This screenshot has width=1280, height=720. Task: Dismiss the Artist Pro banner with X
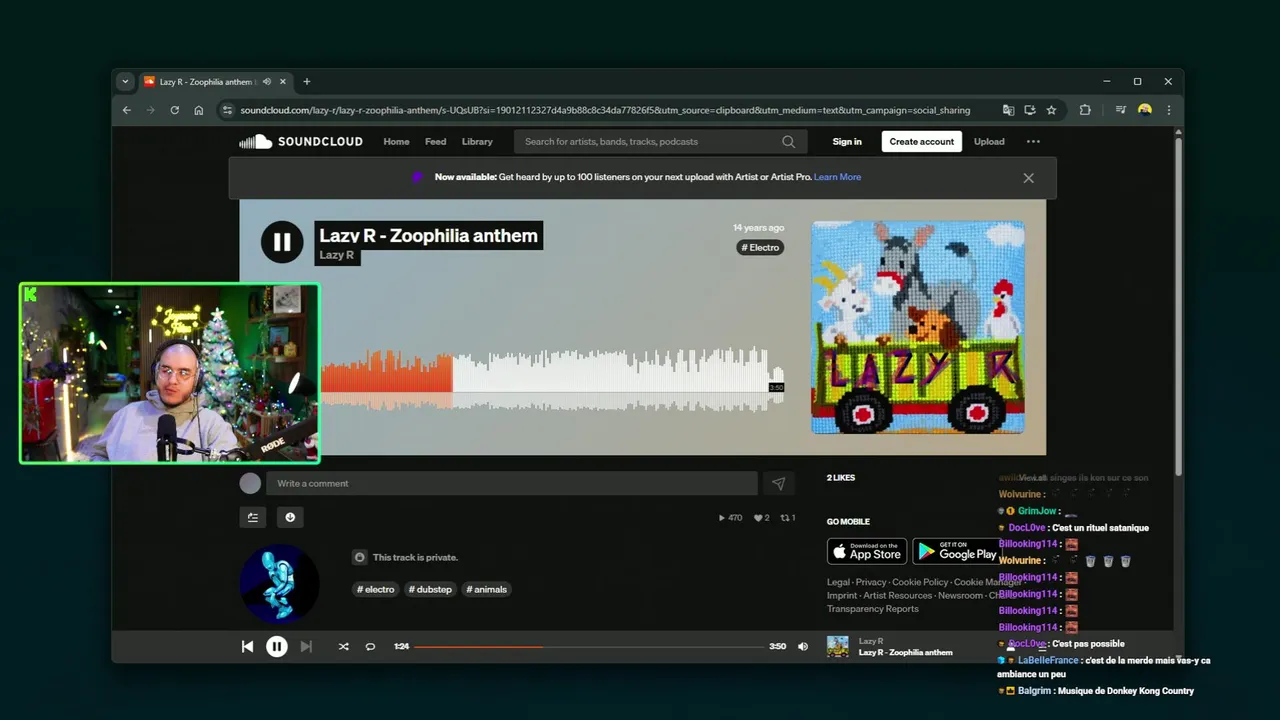[x=1028, y=178]
